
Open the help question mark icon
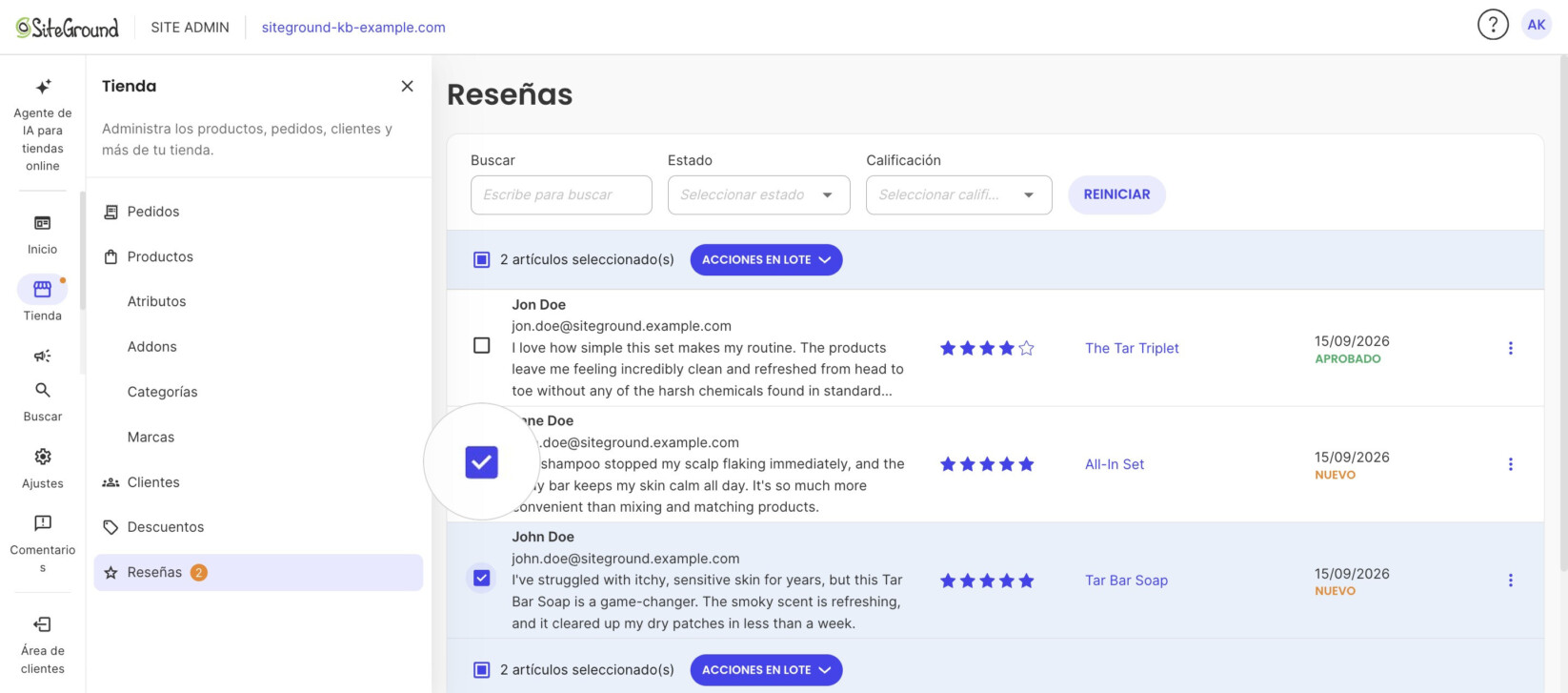point(1493,25)
